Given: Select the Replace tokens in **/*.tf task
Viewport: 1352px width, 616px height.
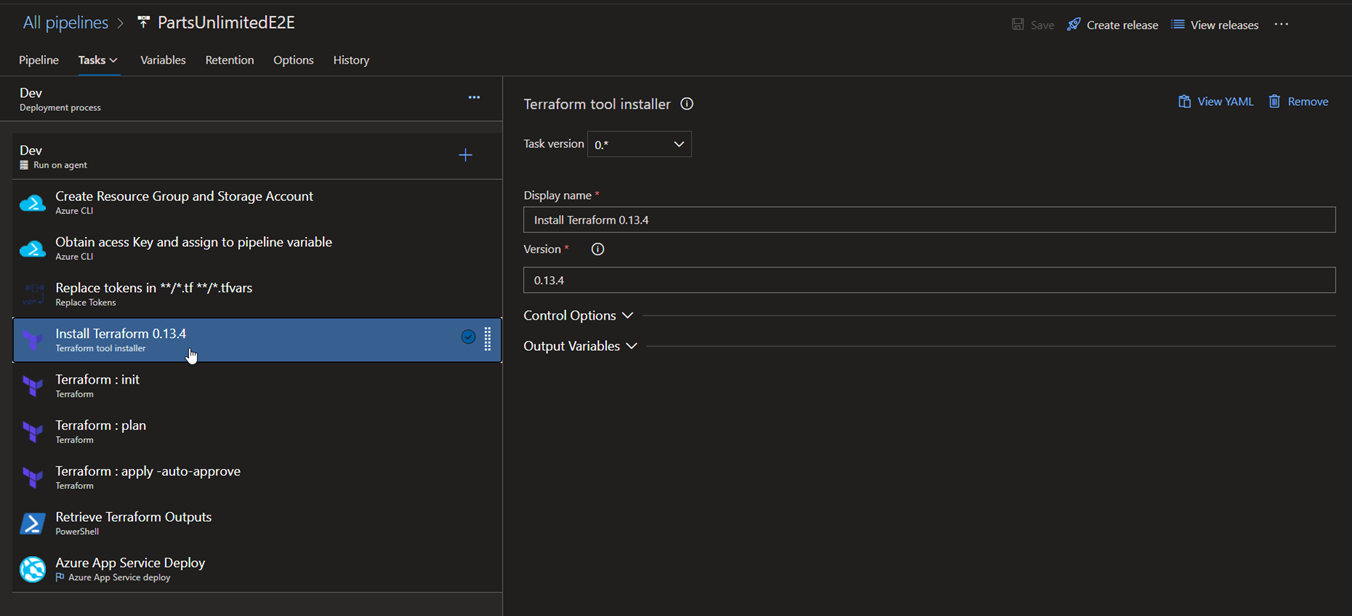Looking at the screenshot, I should coord(257,295).
